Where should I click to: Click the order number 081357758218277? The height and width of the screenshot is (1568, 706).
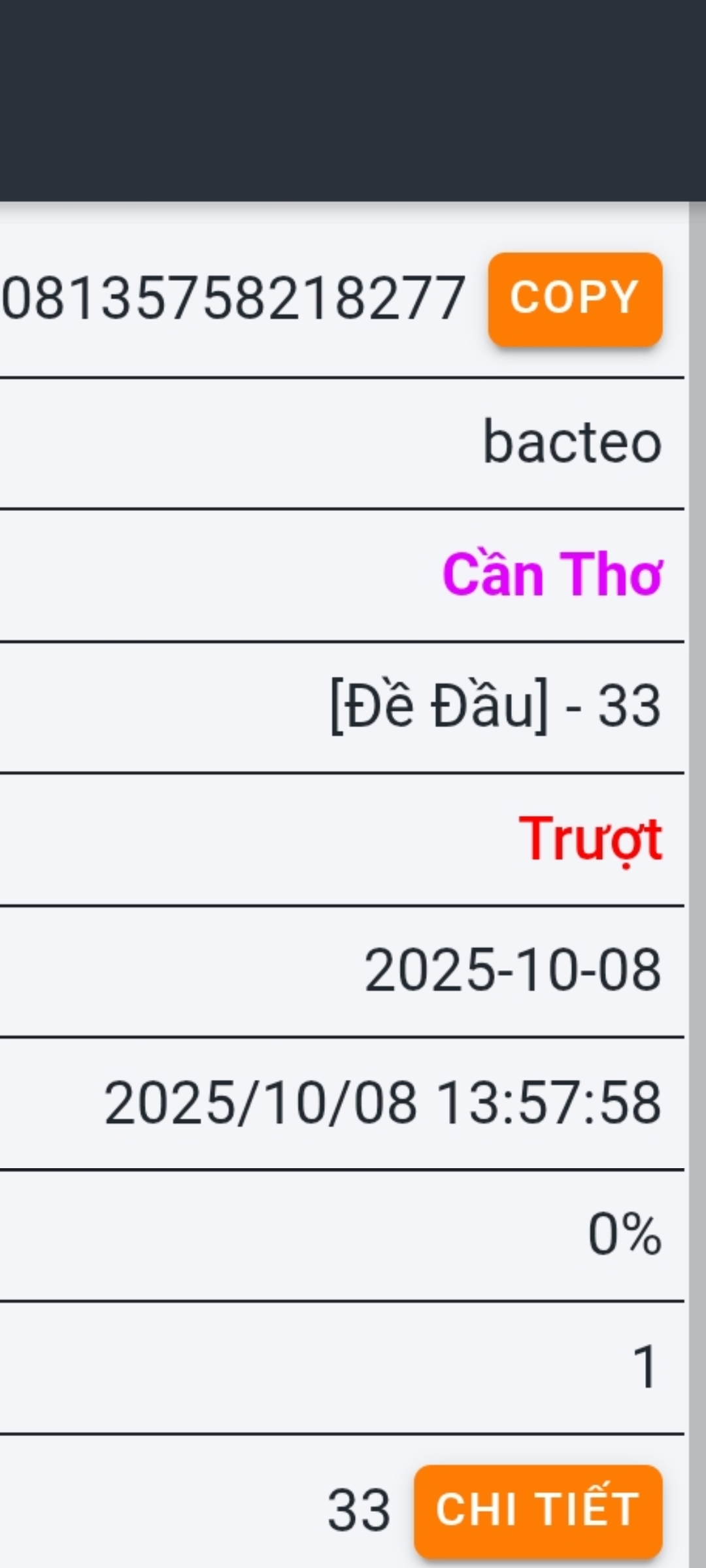point(233,299)
